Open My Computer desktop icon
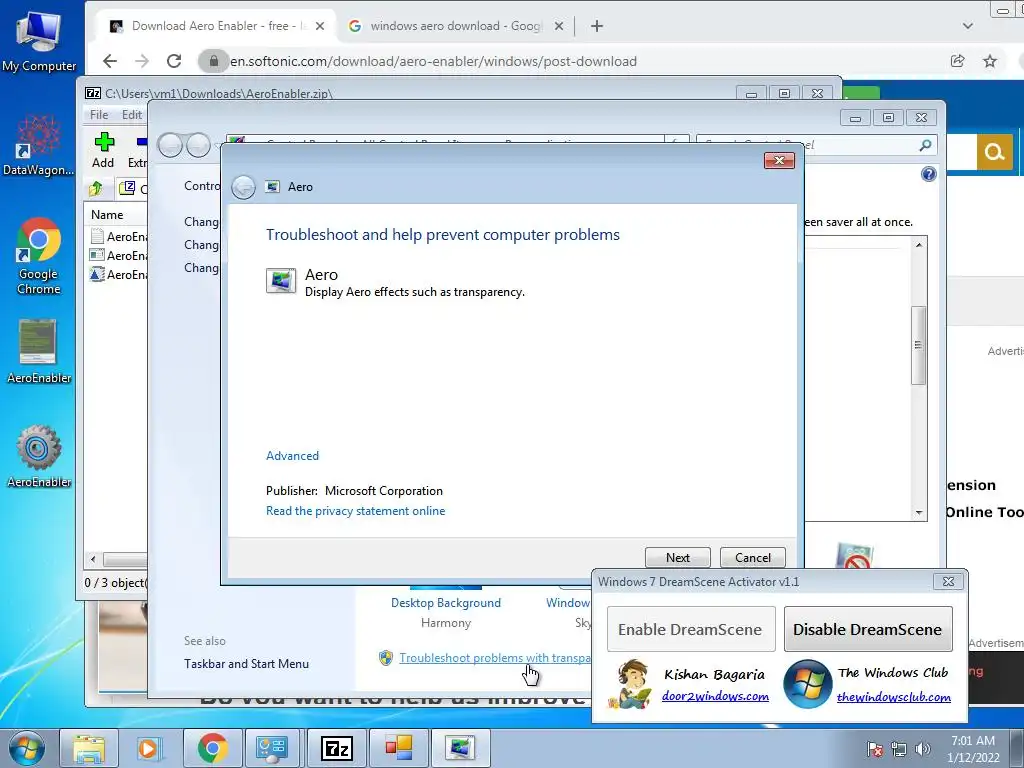The image size is (1024, 768). pos(39,41)
